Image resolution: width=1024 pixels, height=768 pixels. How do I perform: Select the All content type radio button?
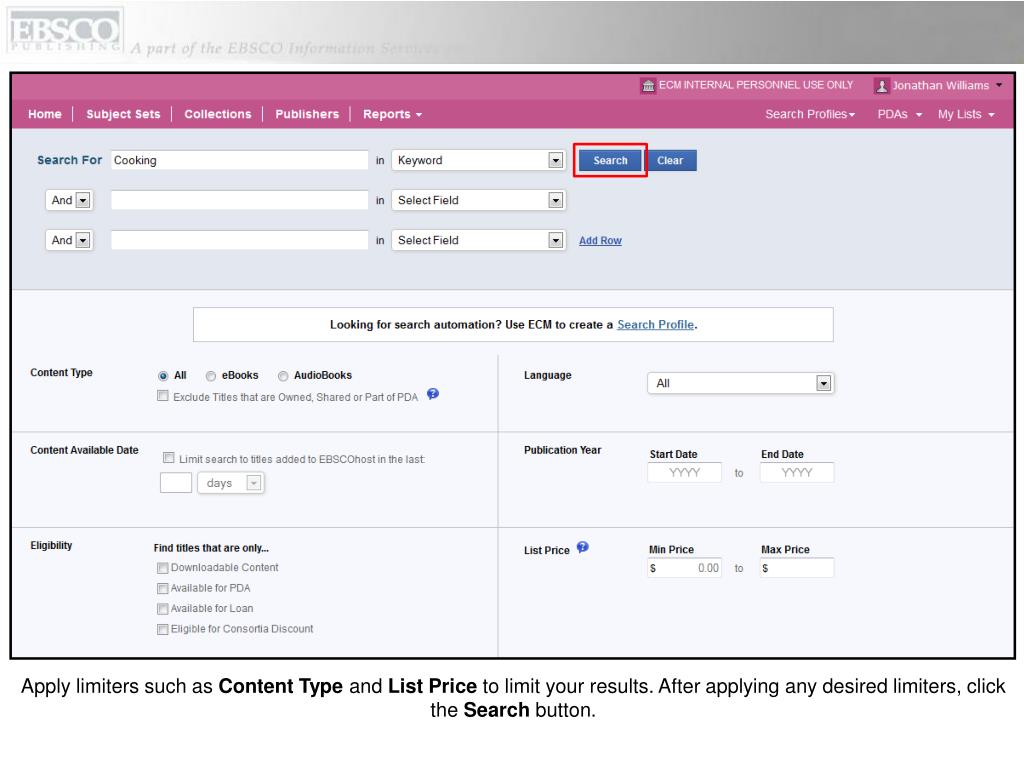[163, 376]
